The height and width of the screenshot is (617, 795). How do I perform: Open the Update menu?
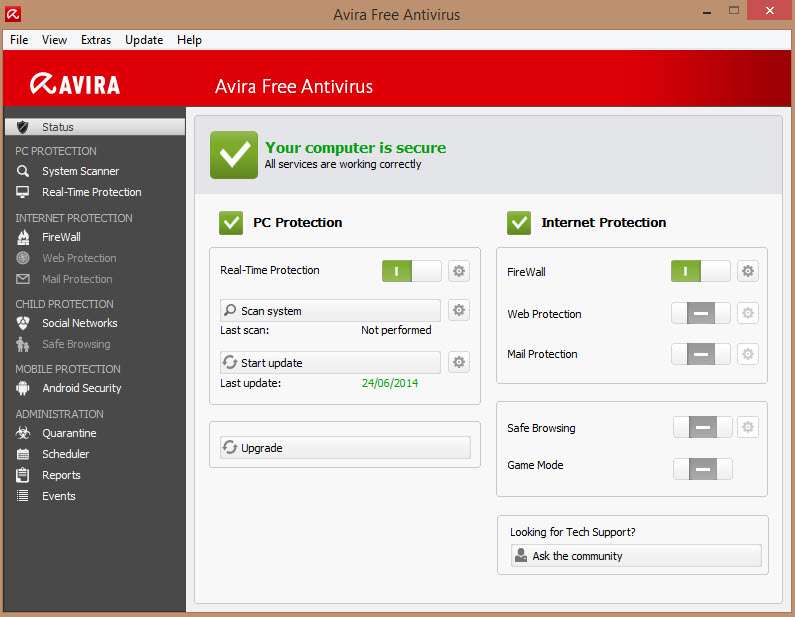tap(144, 40)
